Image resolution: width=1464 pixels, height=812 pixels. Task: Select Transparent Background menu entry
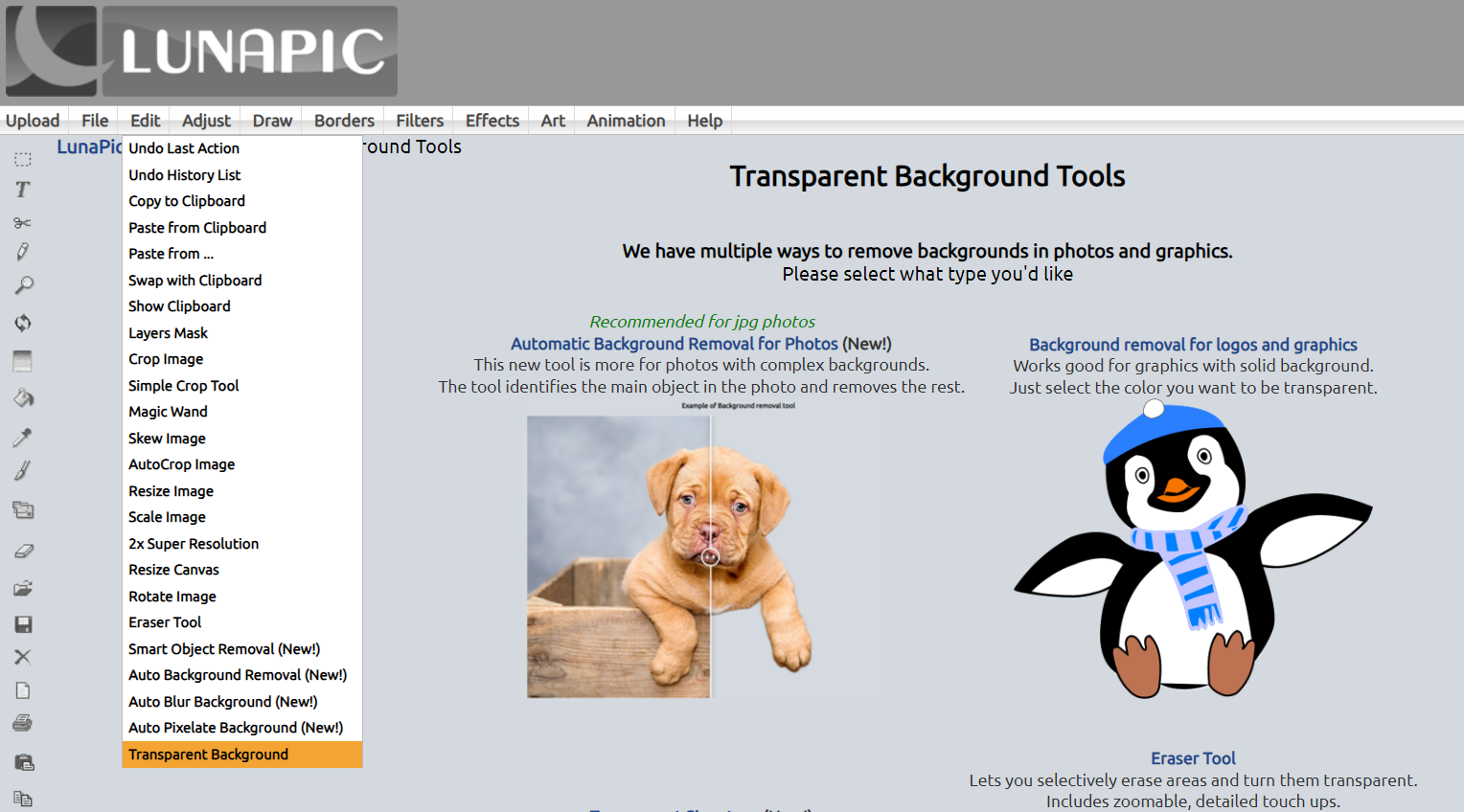pos(242,755)
